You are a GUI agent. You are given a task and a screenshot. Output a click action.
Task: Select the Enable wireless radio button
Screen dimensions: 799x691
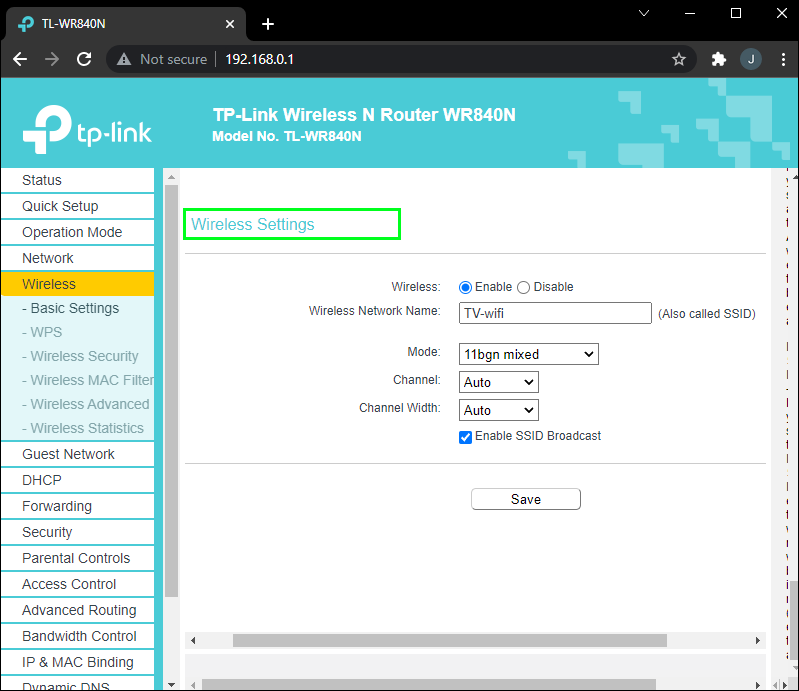[x=465, y=287]
